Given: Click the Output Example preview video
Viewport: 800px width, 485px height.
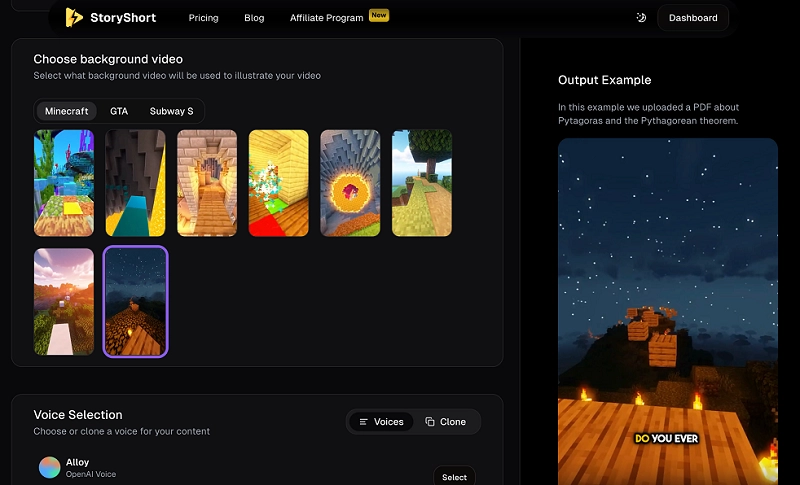Looking at the screenshot, I should coord(667,311).
